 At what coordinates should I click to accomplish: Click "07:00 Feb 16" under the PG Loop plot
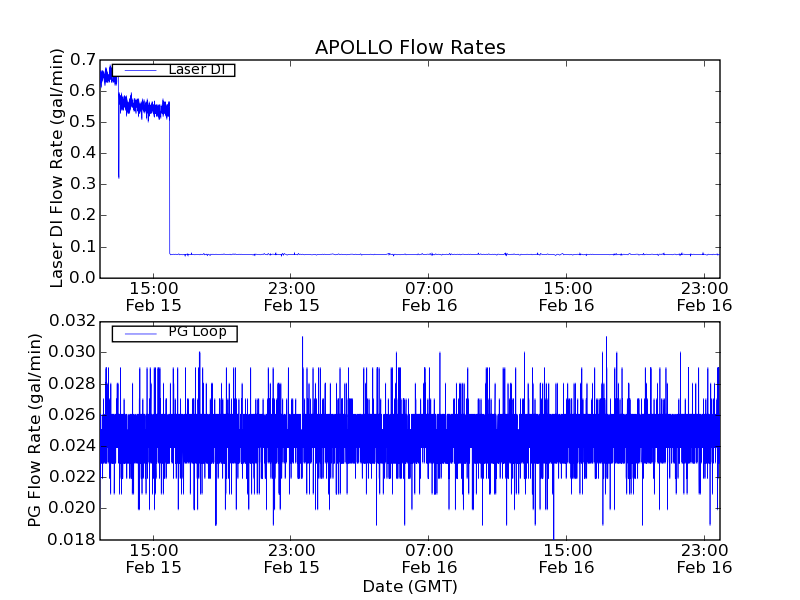click(x=429, y=559)
